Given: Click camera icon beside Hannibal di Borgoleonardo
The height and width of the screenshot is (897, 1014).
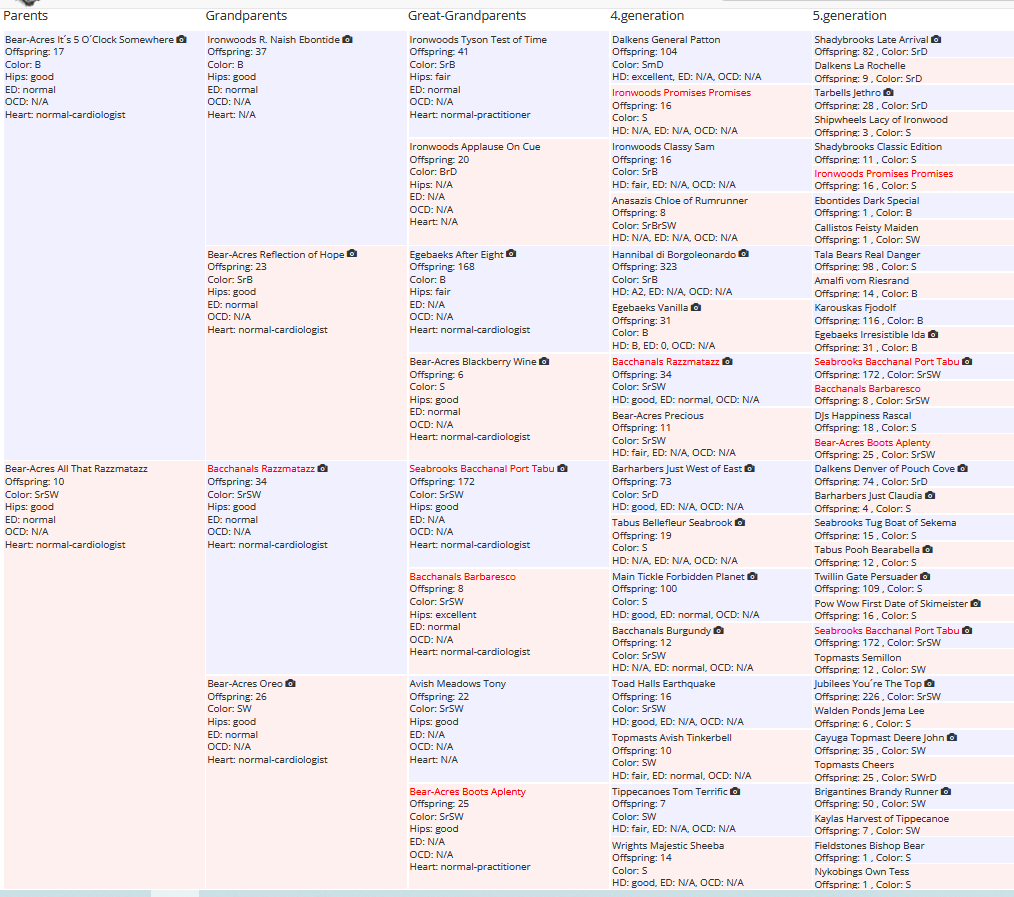Looking at the screenshot, I should pyautogui.click(x=744, y=254).
